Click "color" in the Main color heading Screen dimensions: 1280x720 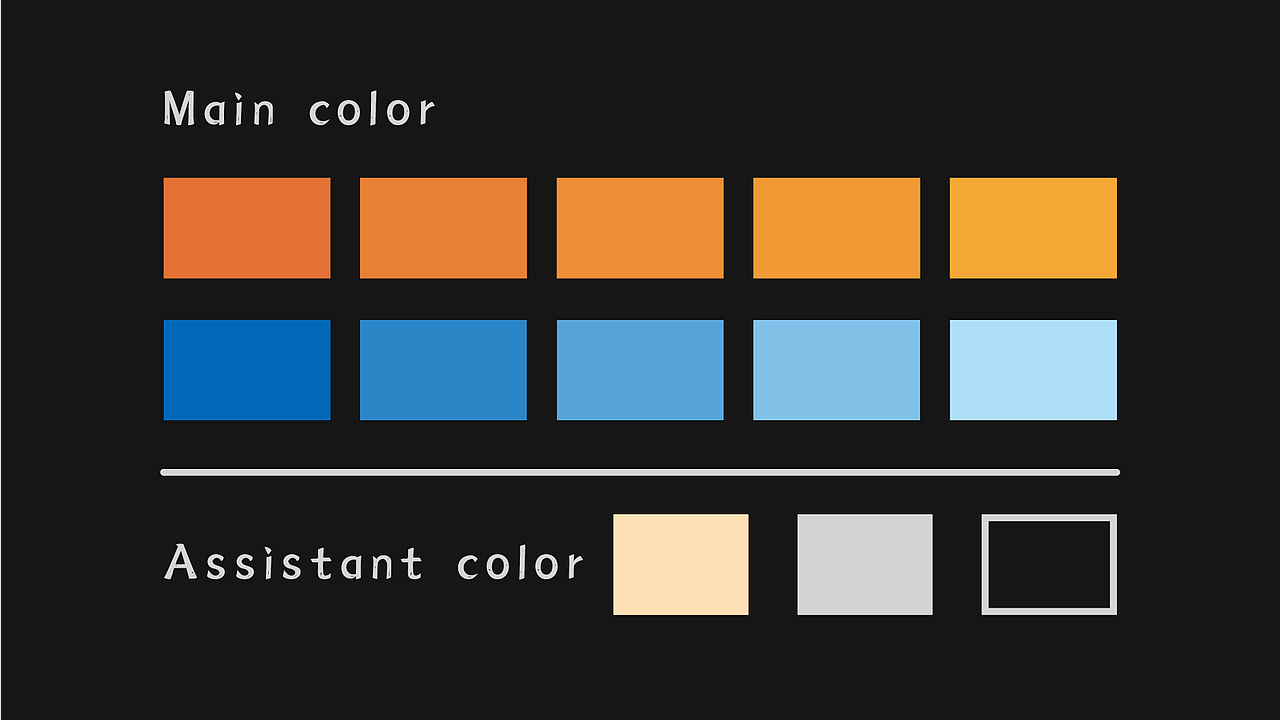(x=372, y=110)
